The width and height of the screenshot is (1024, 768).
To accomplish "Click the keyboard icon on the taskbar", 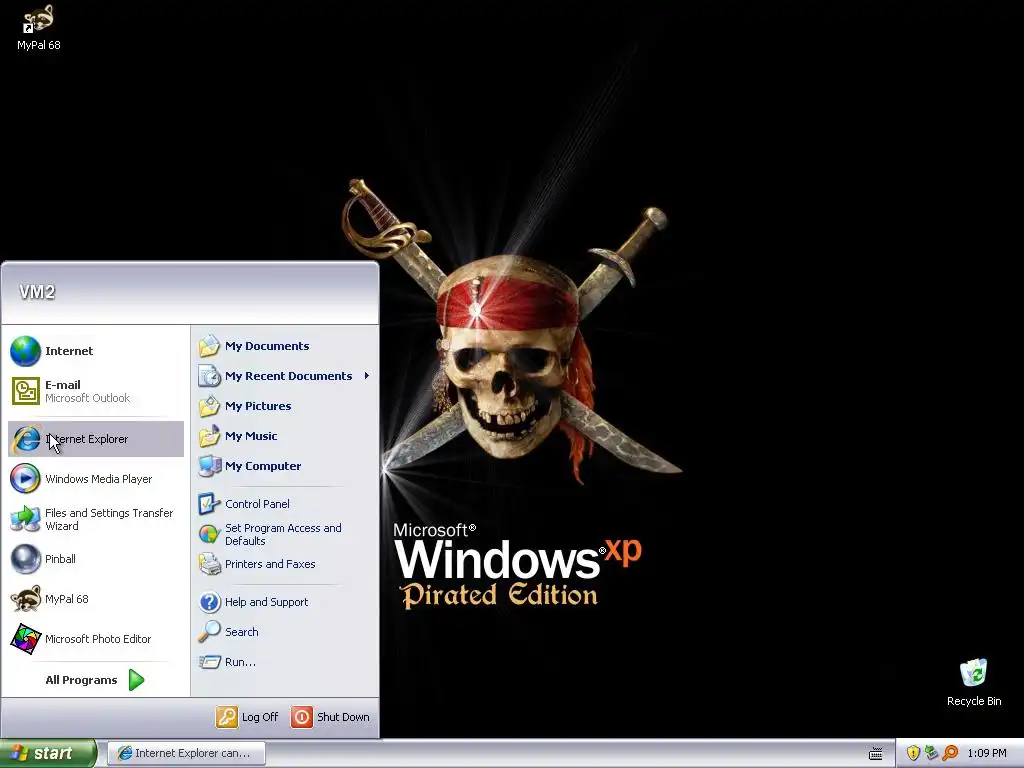I will pos(876,754).
